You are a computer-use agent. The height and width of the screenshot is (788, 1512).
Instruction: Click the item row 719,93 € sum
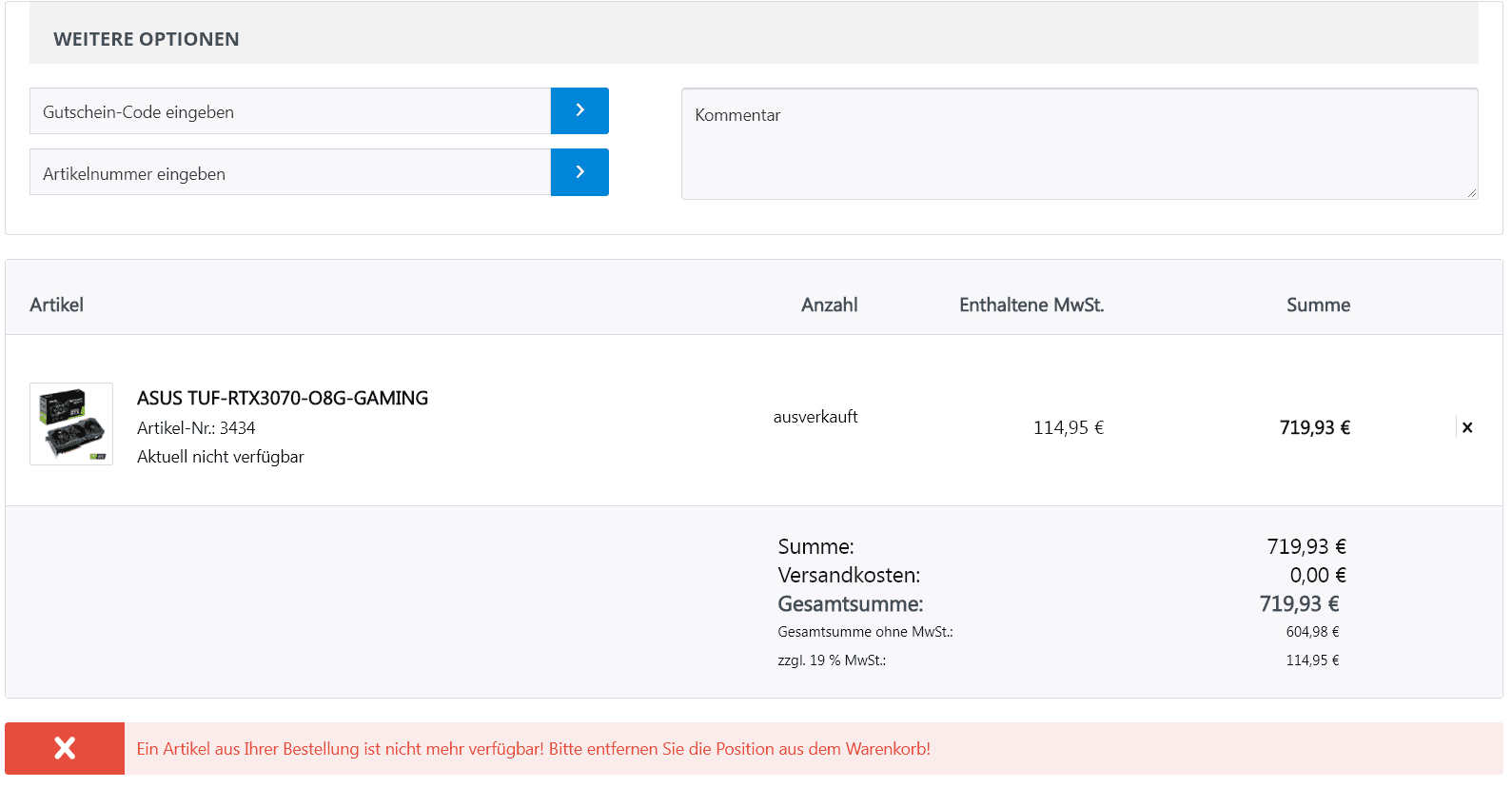[1315, 427]
